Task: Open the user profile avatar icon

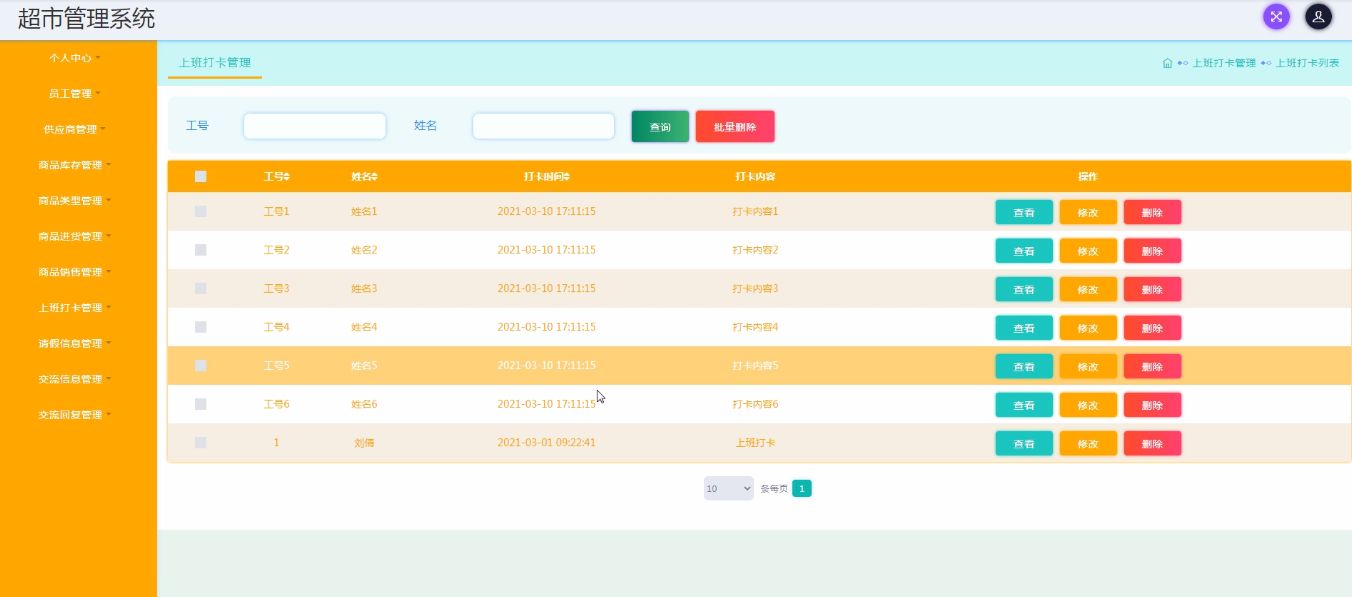Action: [x=1319, y=17]
